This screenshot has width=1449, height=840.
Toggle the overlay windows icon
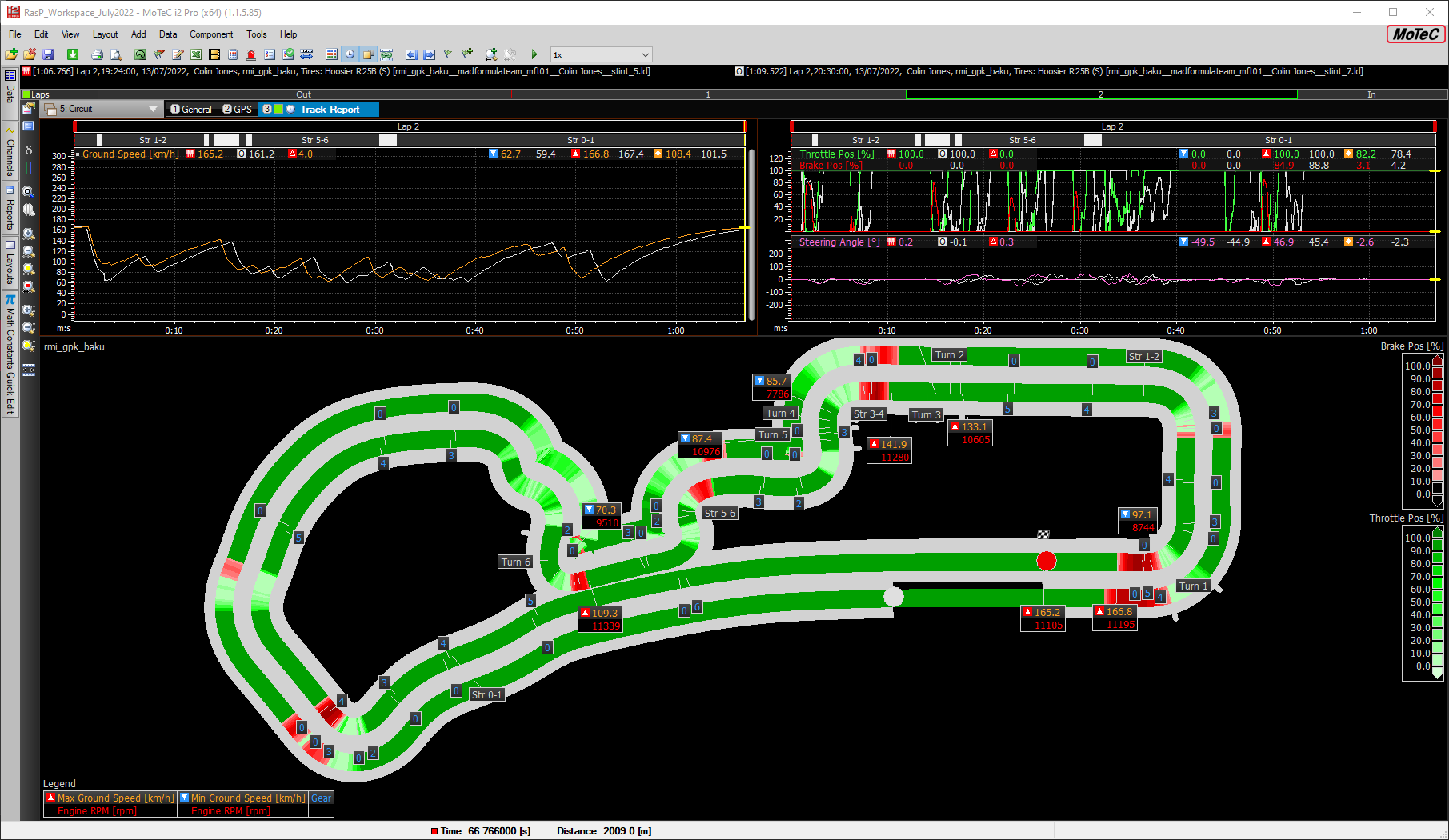pyautogui.click(x=368, y=54)
